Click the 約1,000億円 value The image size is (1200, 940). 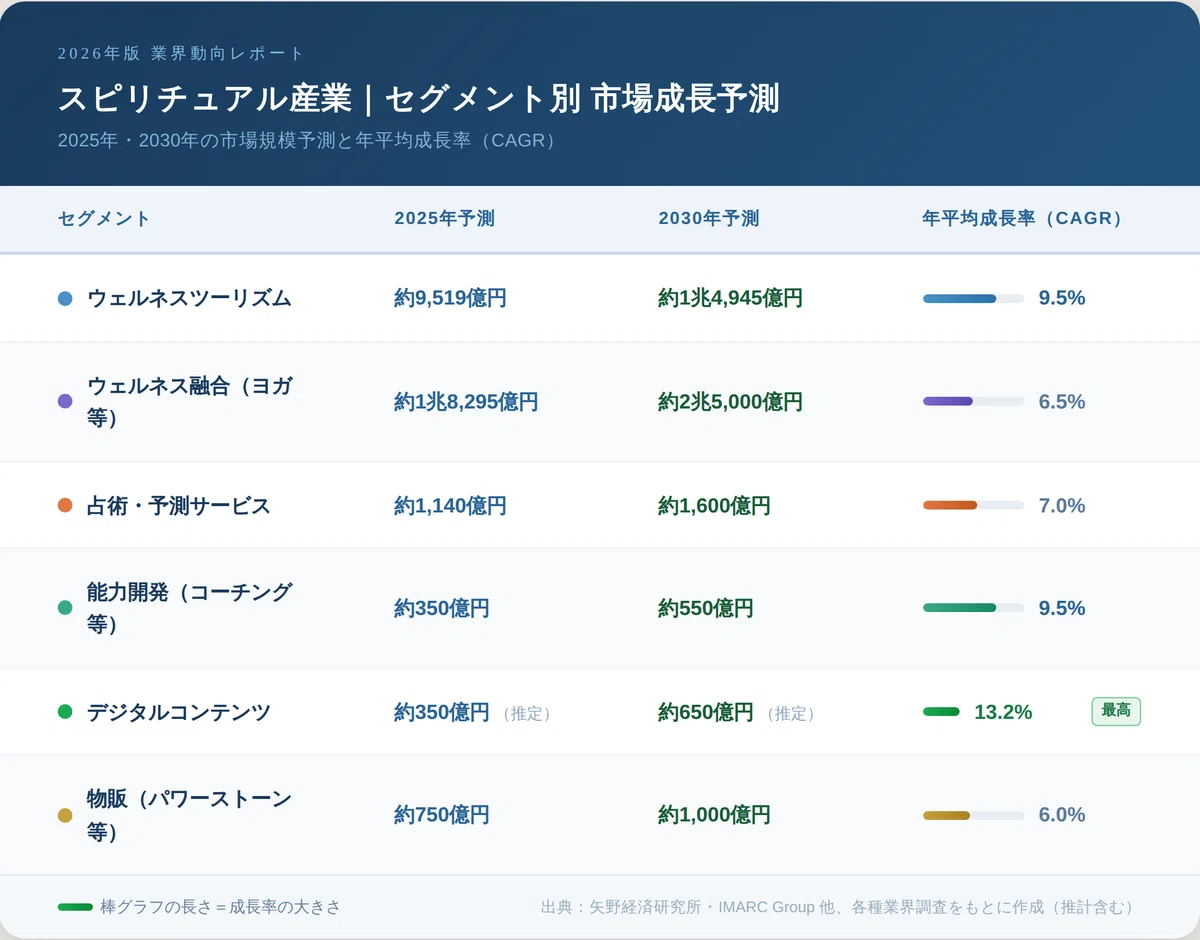pyautogui.click(x=714, y=815)
